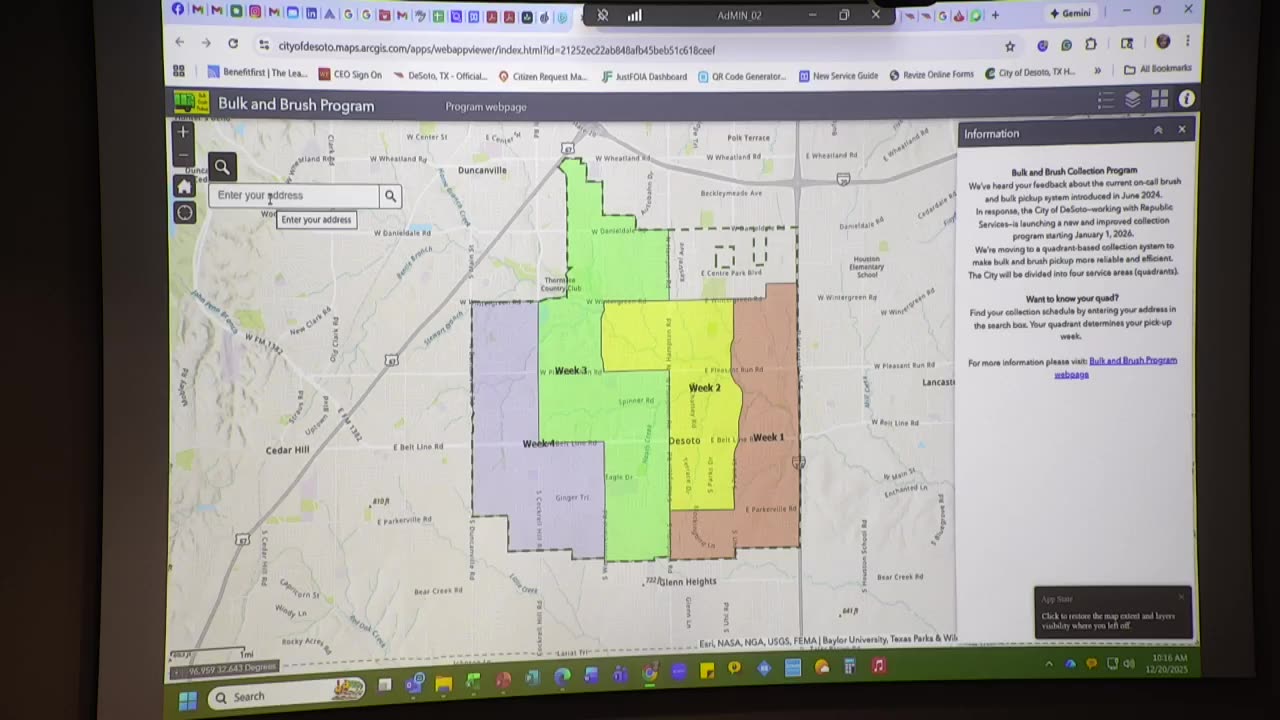1280x720 pixels.
Task: Dismiss the App State restore notification
Action: [x=1181, y=597]
